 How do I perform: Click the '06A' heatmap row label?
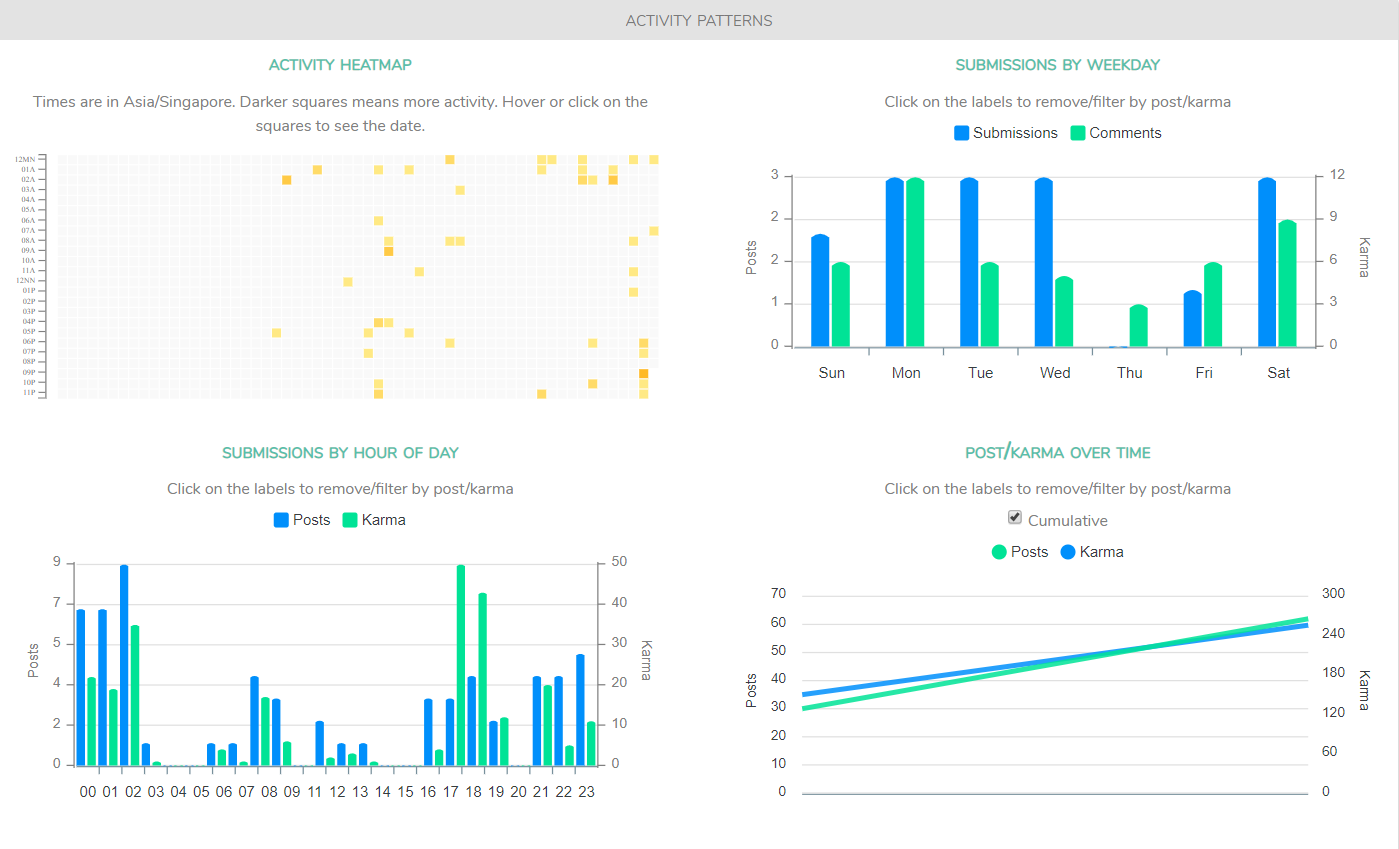pos(28,221)
